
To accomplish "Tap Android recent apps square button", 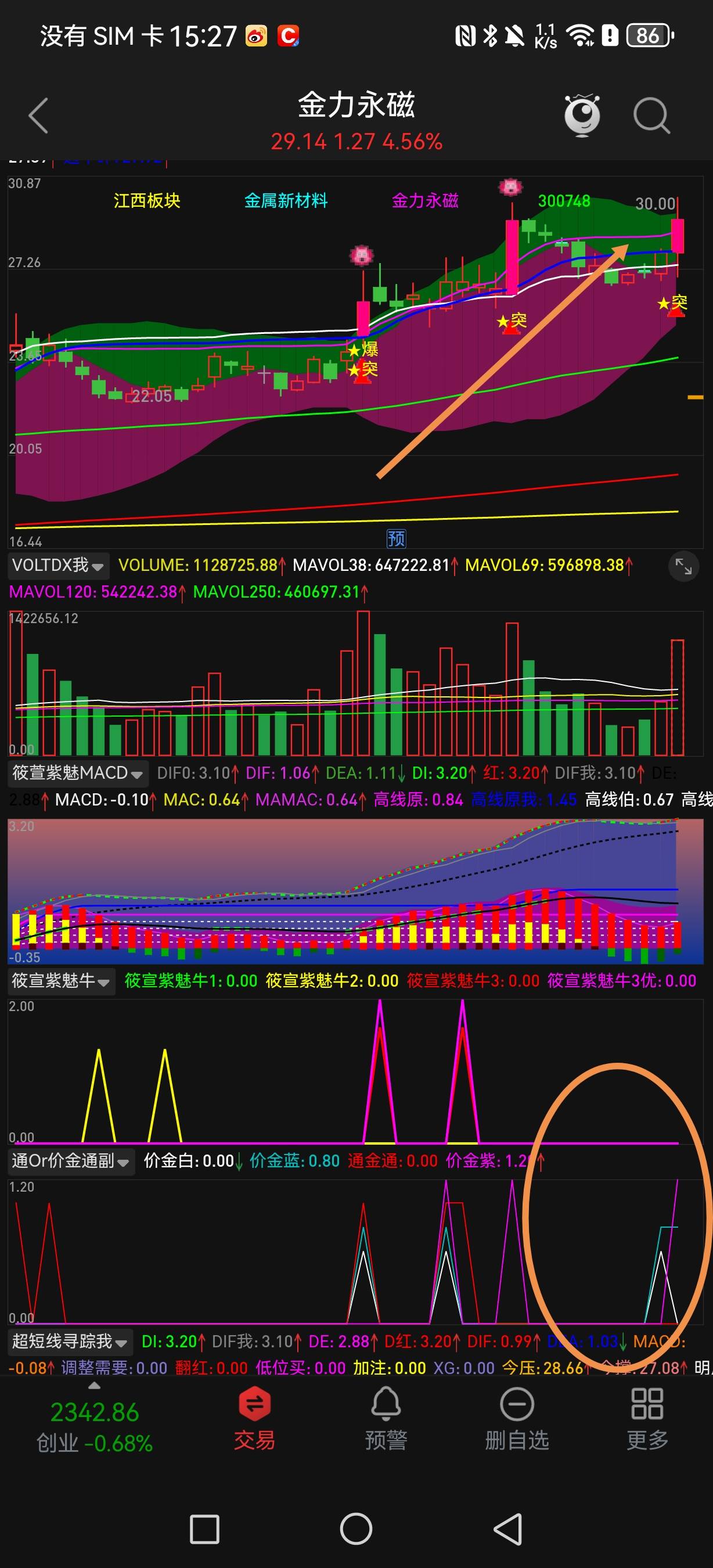I will [204, 1529].
